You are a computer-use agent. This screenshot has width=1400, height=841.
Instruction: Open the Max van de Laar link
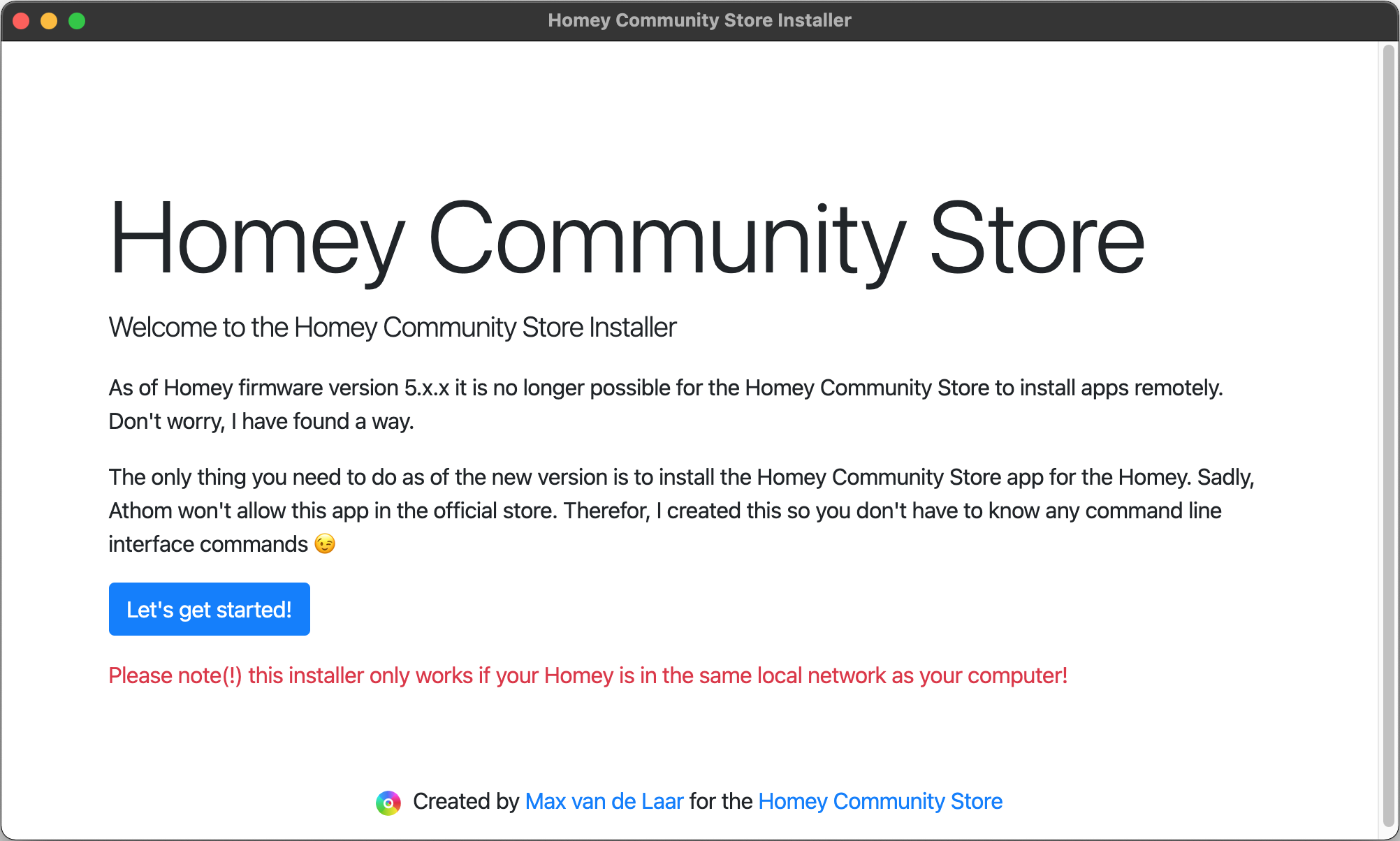tap(604, 801)
